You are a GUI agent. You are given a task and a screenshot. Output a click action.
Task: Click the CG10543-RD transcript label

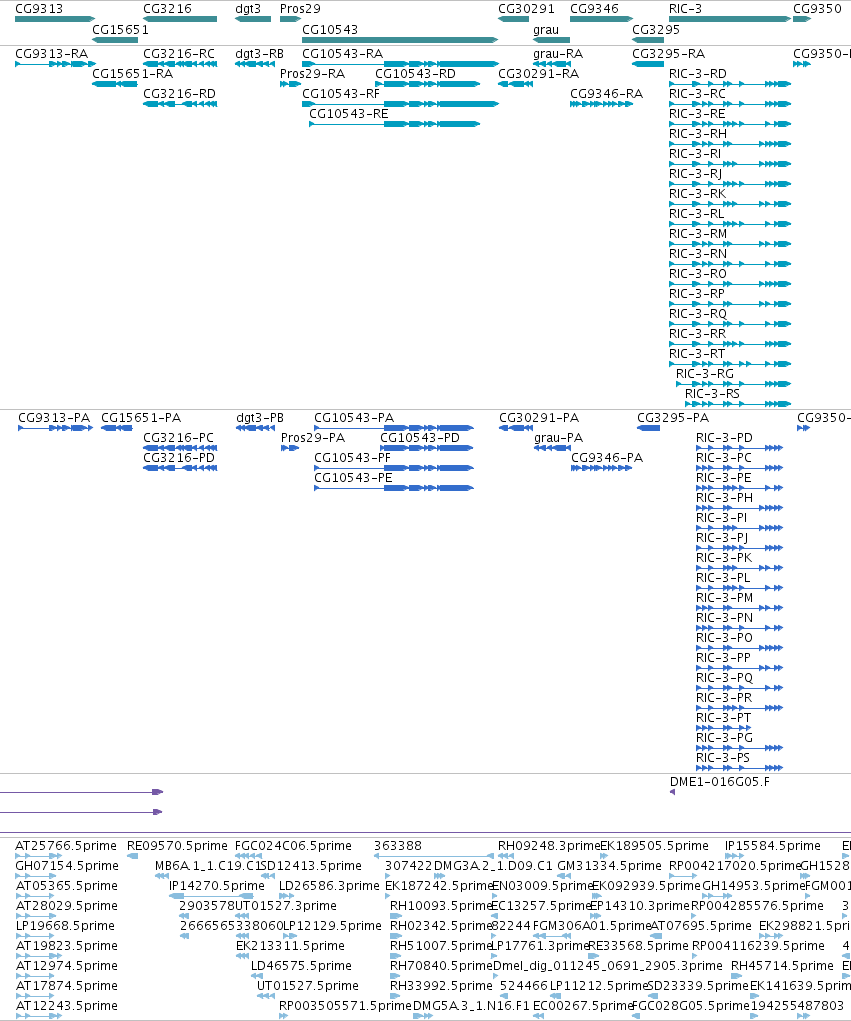click(415, 74)
